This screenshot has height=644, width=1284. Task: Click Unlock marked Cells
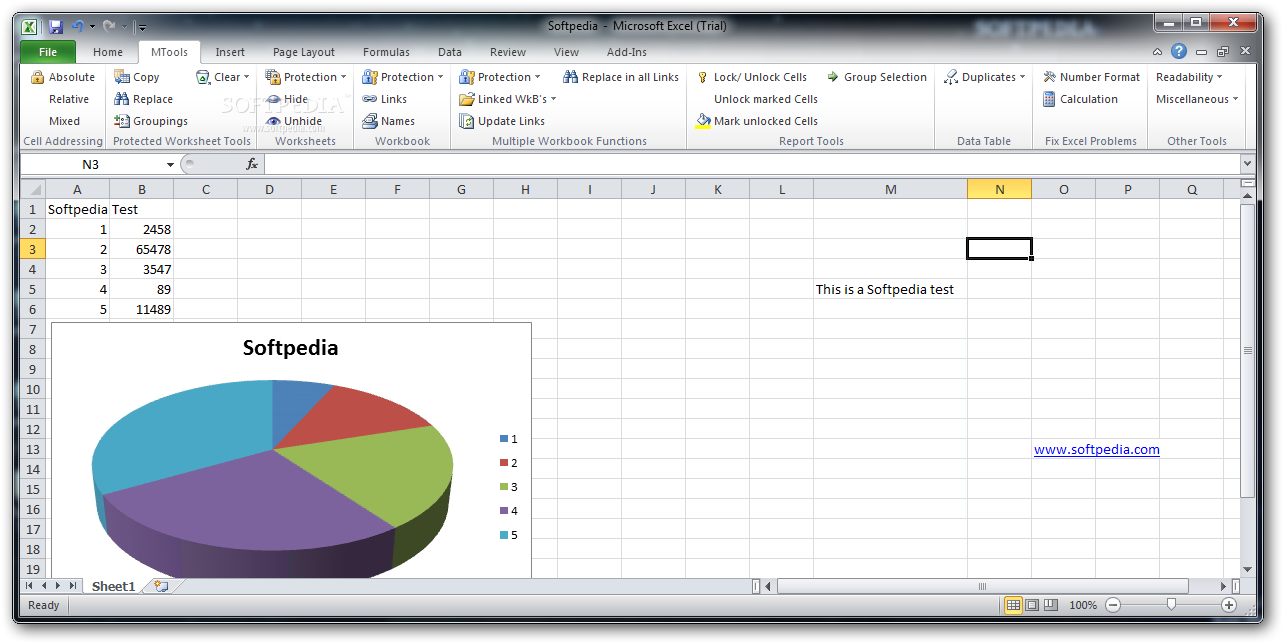click(x=766, y=99)
